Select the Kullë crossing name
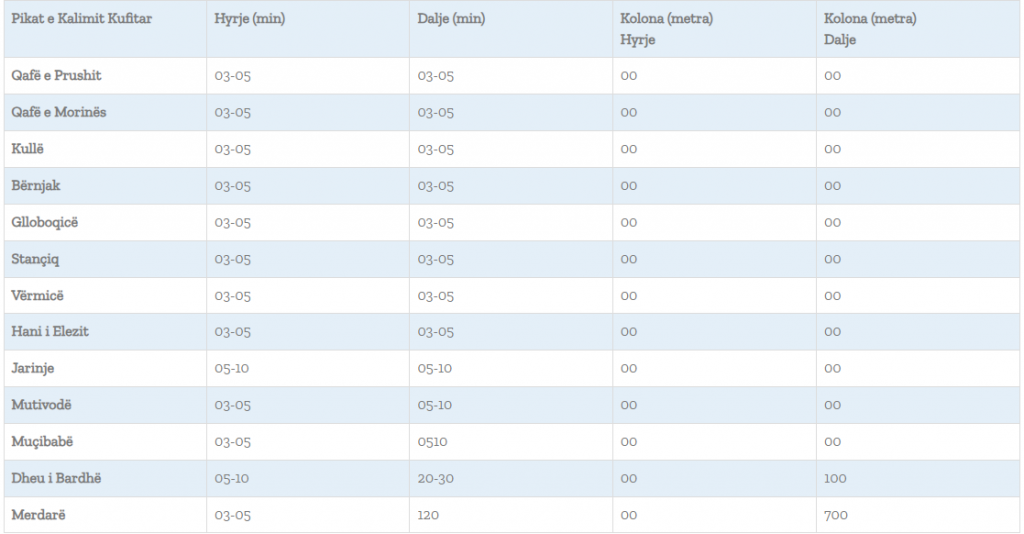1024x534 pixels. point(27,149)
